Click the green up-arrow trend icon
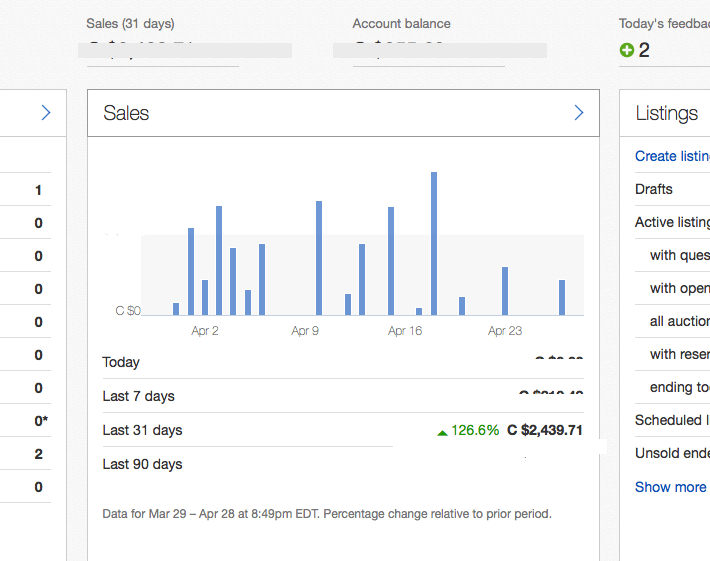This screenshot has height=561, width=710. click(442, 433)
